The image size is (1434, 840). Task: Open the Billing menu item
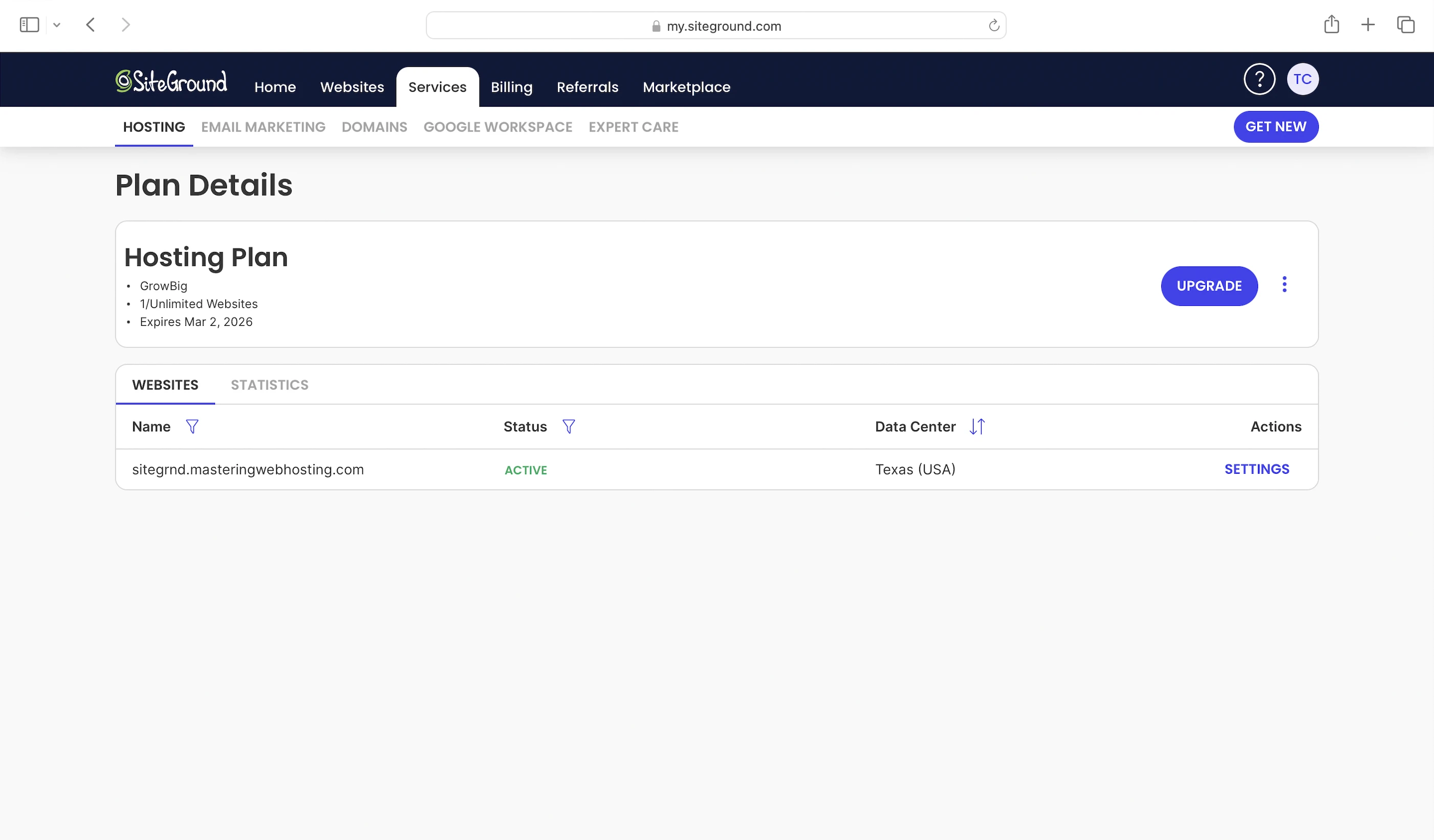pyautogui.click(x=511, y=87)
